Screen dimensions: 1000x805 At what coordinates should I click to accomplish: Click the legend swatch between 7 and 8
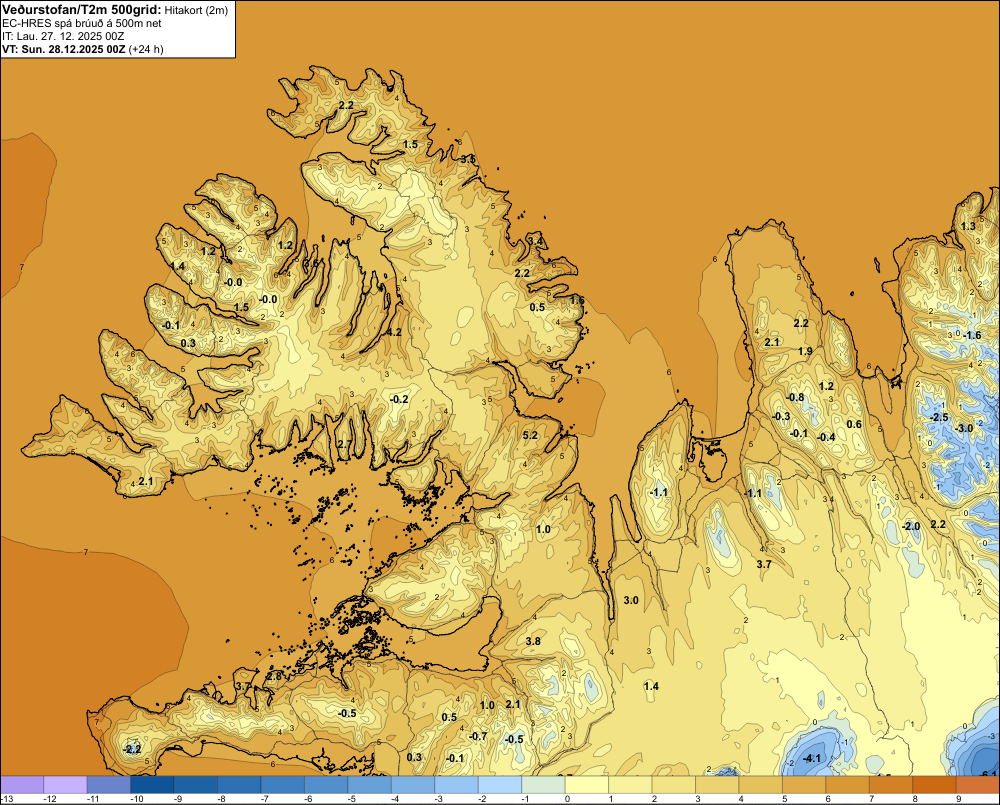(891, 785)
